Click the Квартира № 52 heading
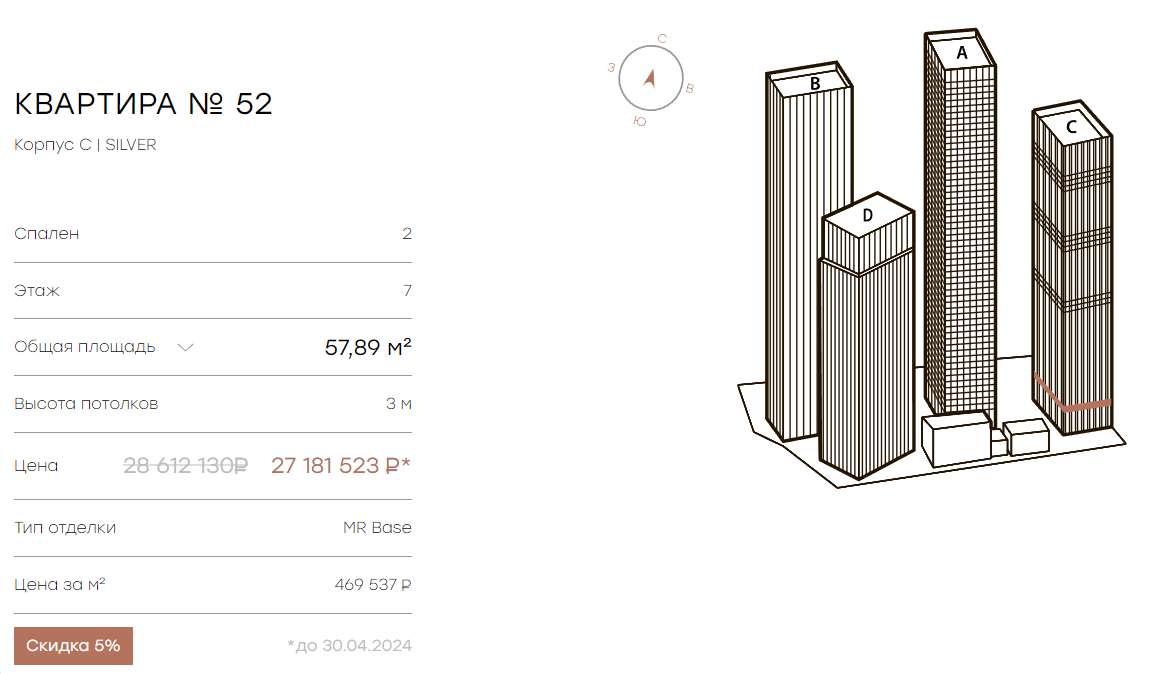 click(x=143, y=104)
